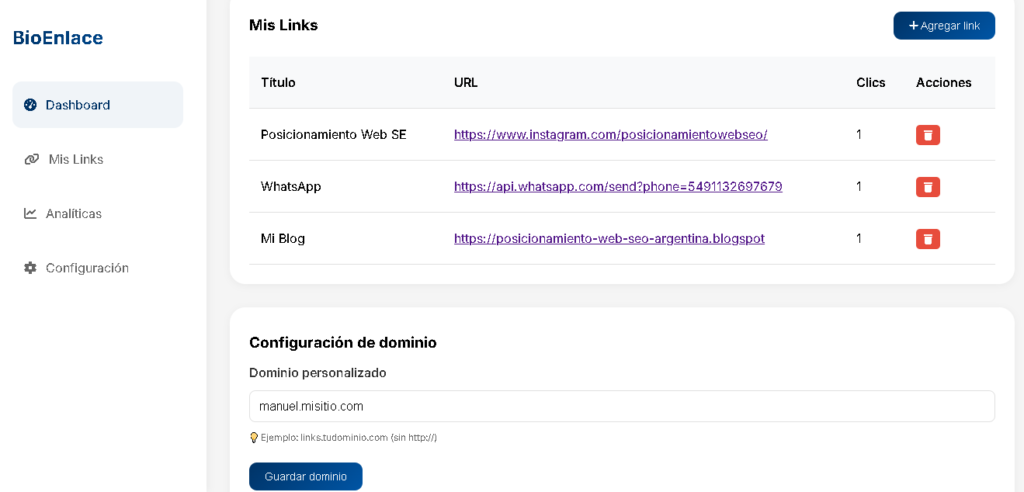
Task: Open the Dashboard menu item
Action: click(x=98, y=105)
